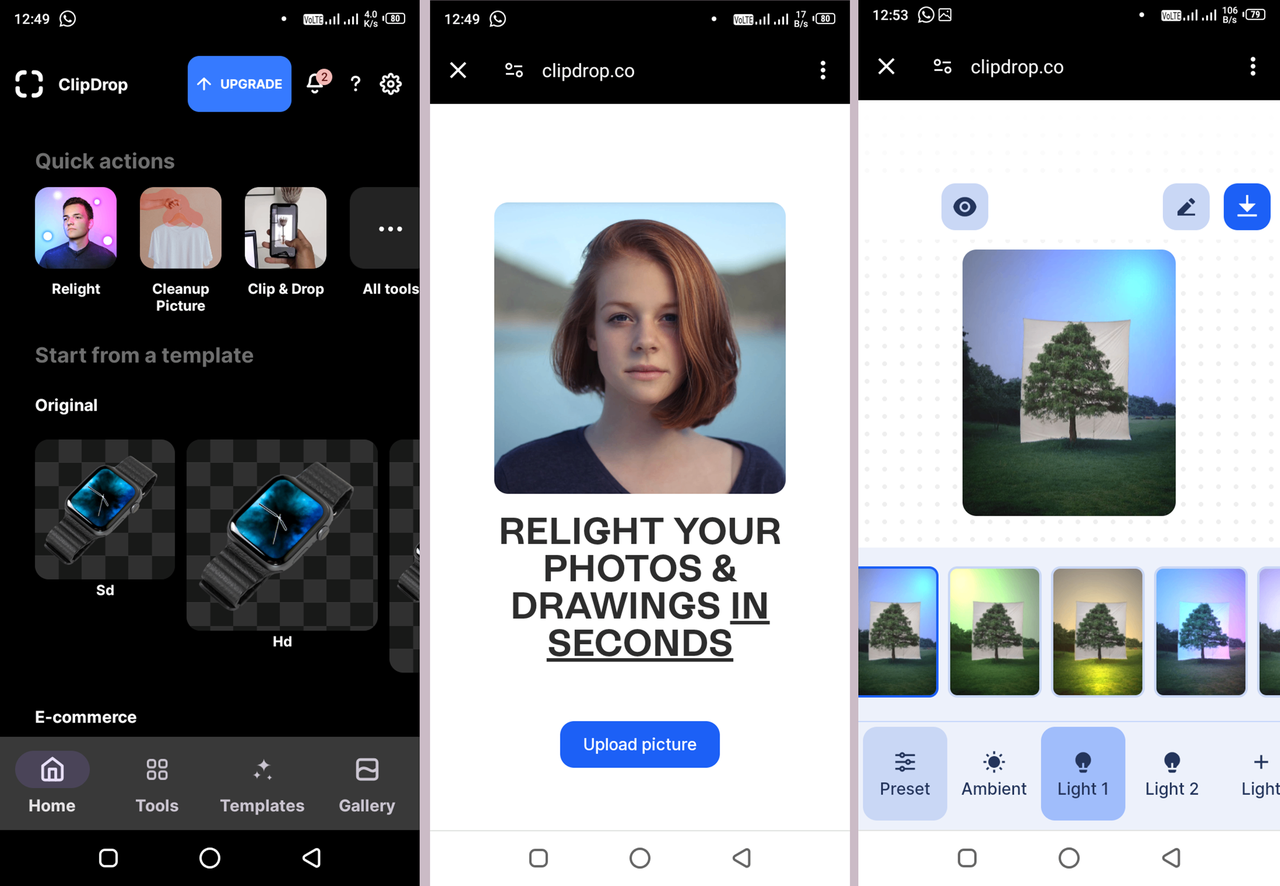Select the Cleanup Picture tool

tap(180, 227)
